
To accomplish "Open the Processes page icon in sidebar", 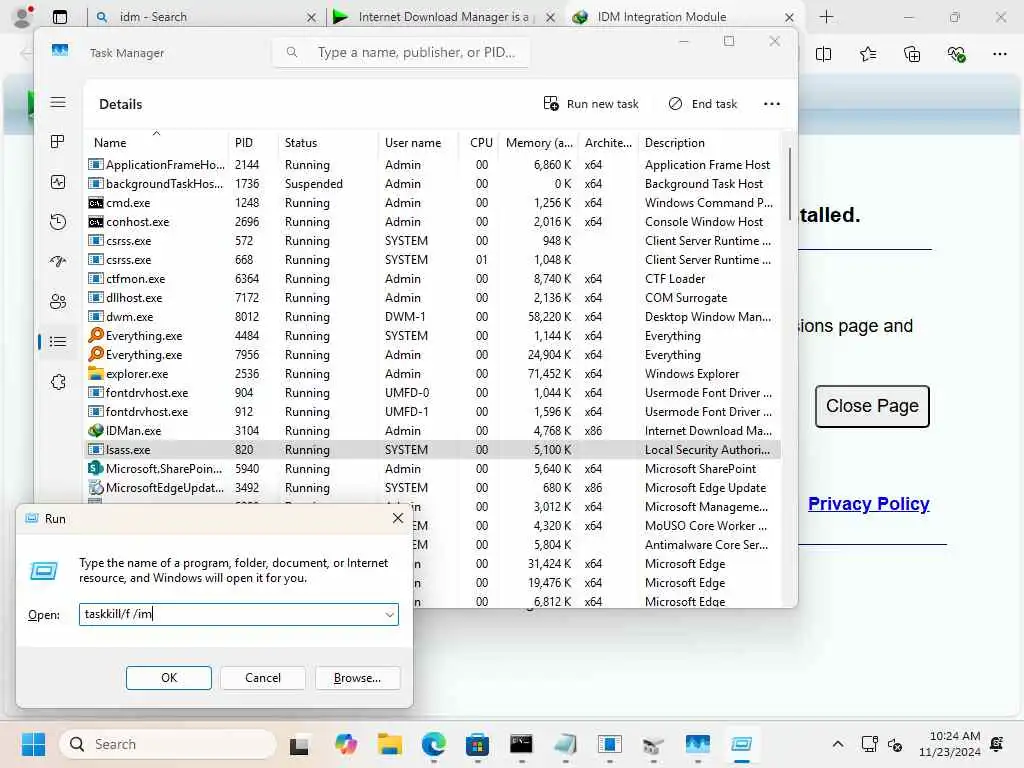I will 57,142.
